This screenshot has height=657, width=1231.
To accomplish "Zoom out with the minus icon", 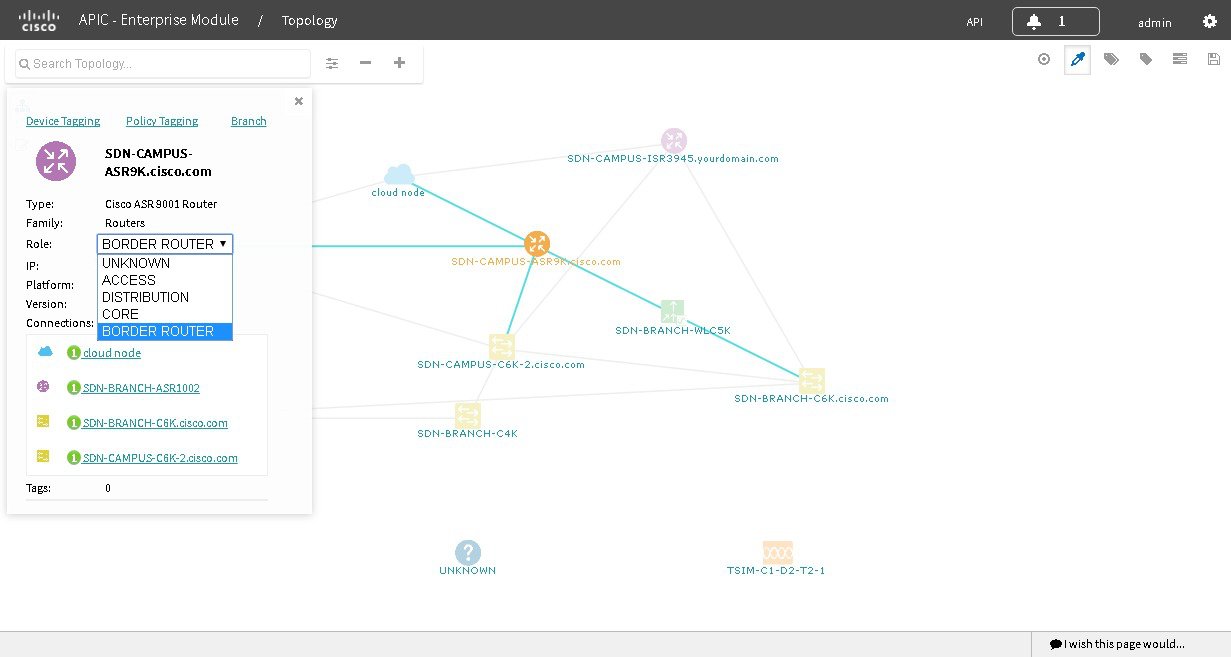I will pos(366,63).
